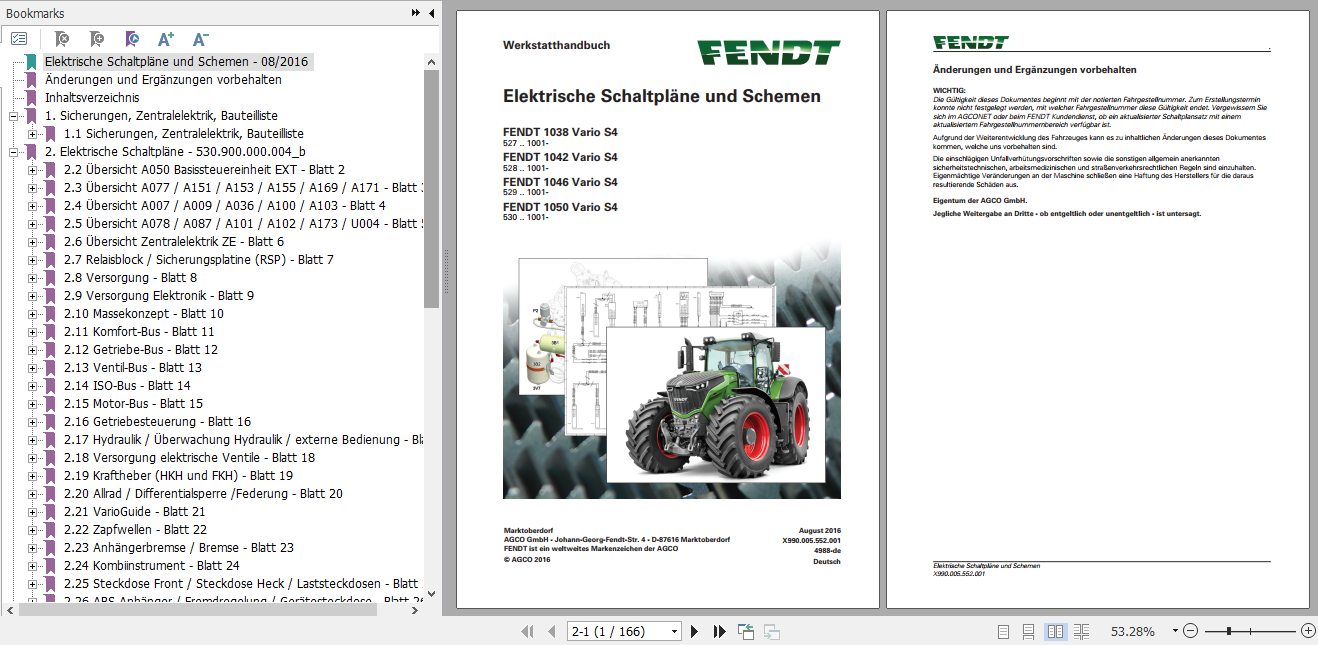The height and width of the screenshot is (645, 1318).
Task: Expand 1.1 Sicherungen, Zentralelektrik, Bauteilliste node
Action: pyautogui.click(x=33, y=134)
